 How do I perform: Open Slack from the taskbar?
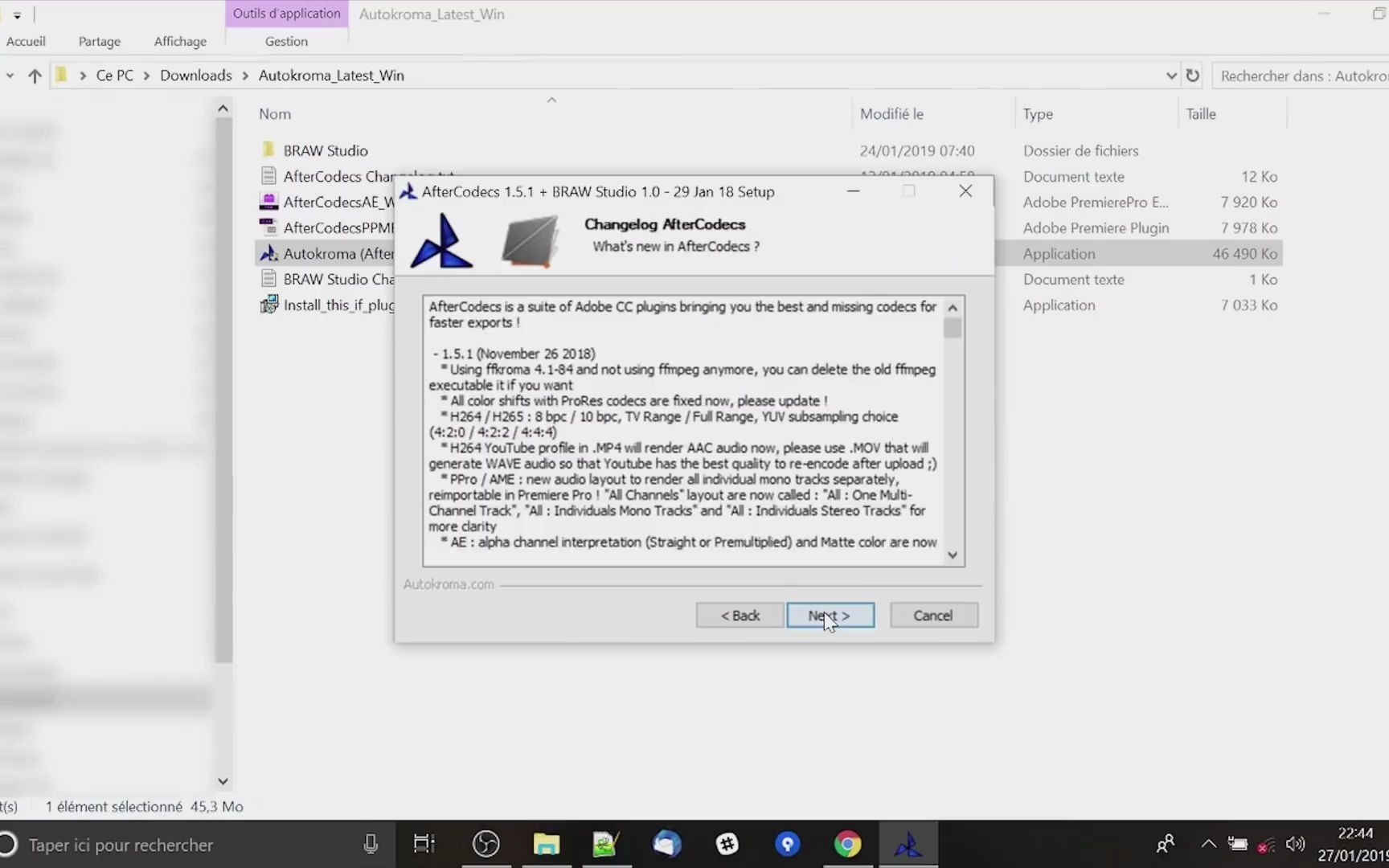pyautogui.click(x=727, y=844)
